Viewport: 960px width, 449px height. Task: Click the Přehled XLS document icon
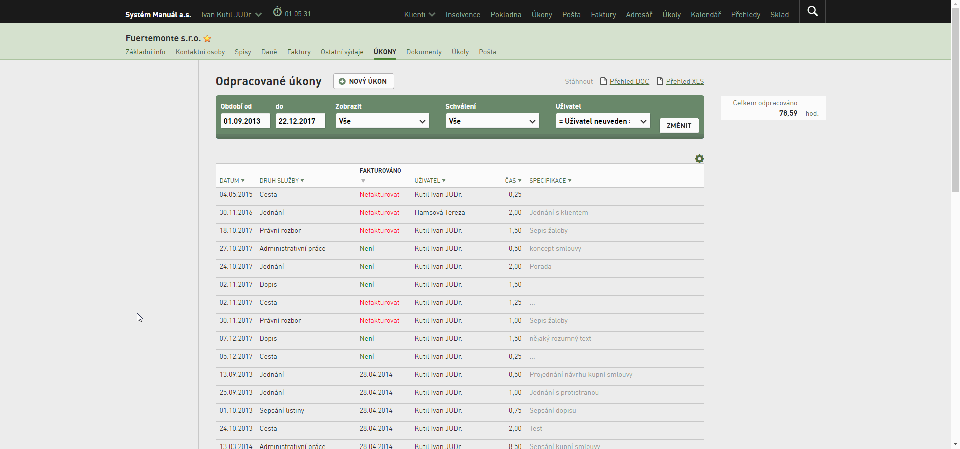(x=660, y=81)
